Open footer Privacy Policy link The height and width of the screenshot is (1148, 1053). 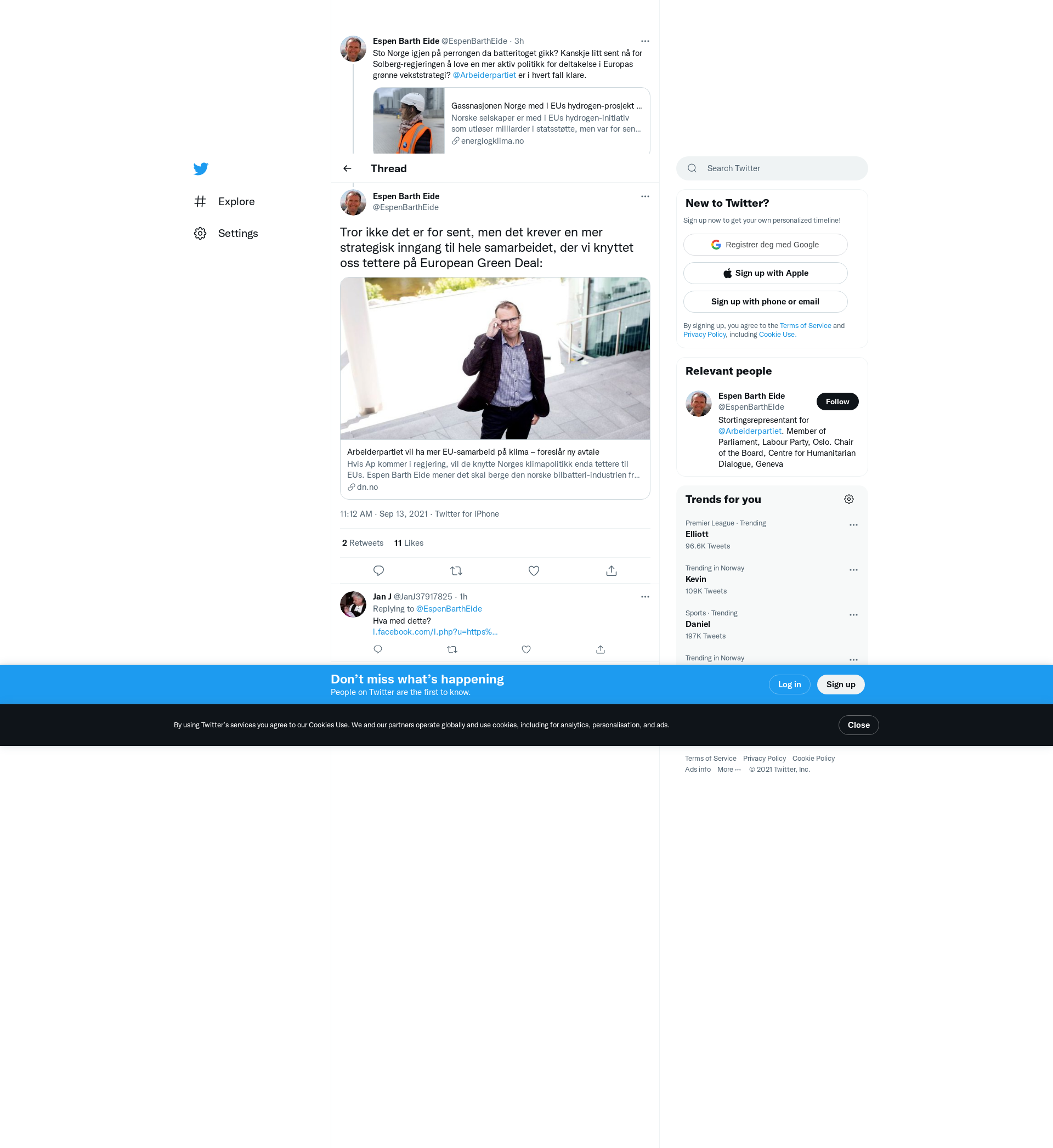[764, 759]
